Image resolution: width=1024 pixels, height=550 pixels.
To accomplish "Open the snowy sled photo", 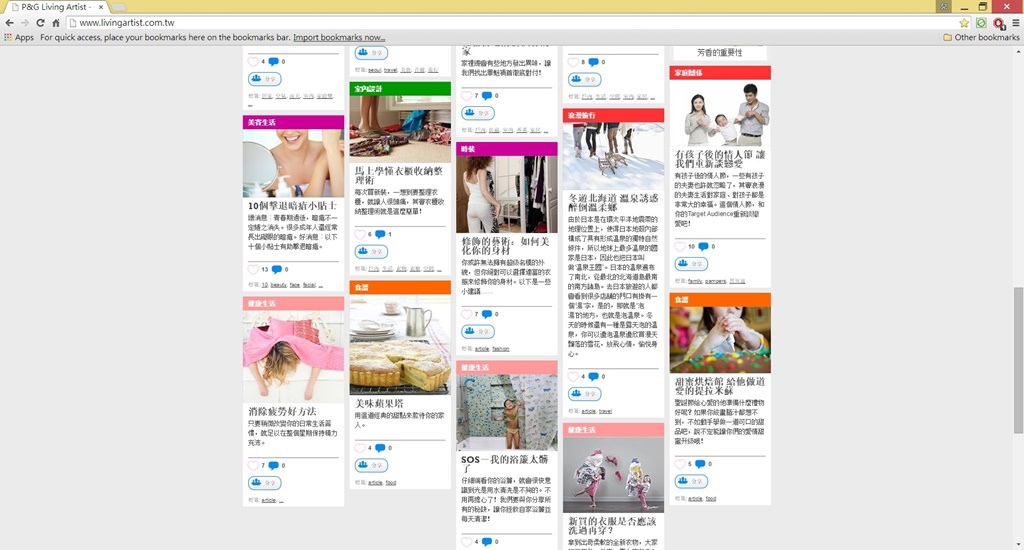I will coord(613,156).
